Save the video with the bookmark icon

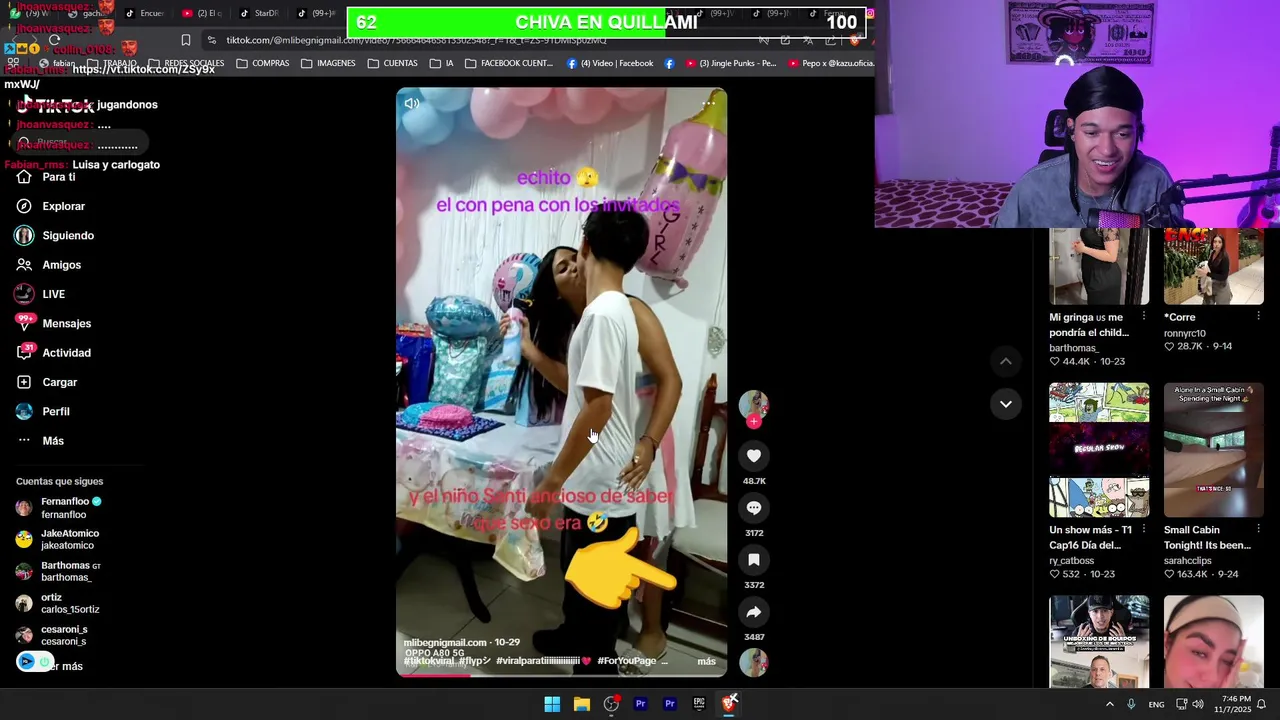click(x=754, y=560)
